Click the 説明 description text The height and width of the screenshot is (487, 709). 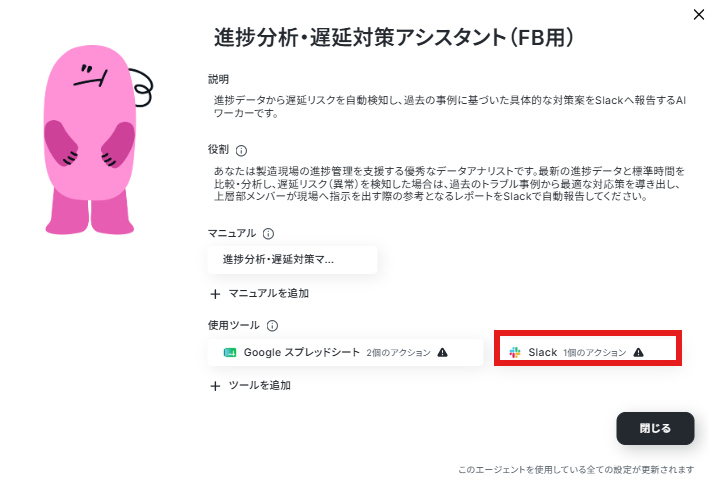(450, 107)
